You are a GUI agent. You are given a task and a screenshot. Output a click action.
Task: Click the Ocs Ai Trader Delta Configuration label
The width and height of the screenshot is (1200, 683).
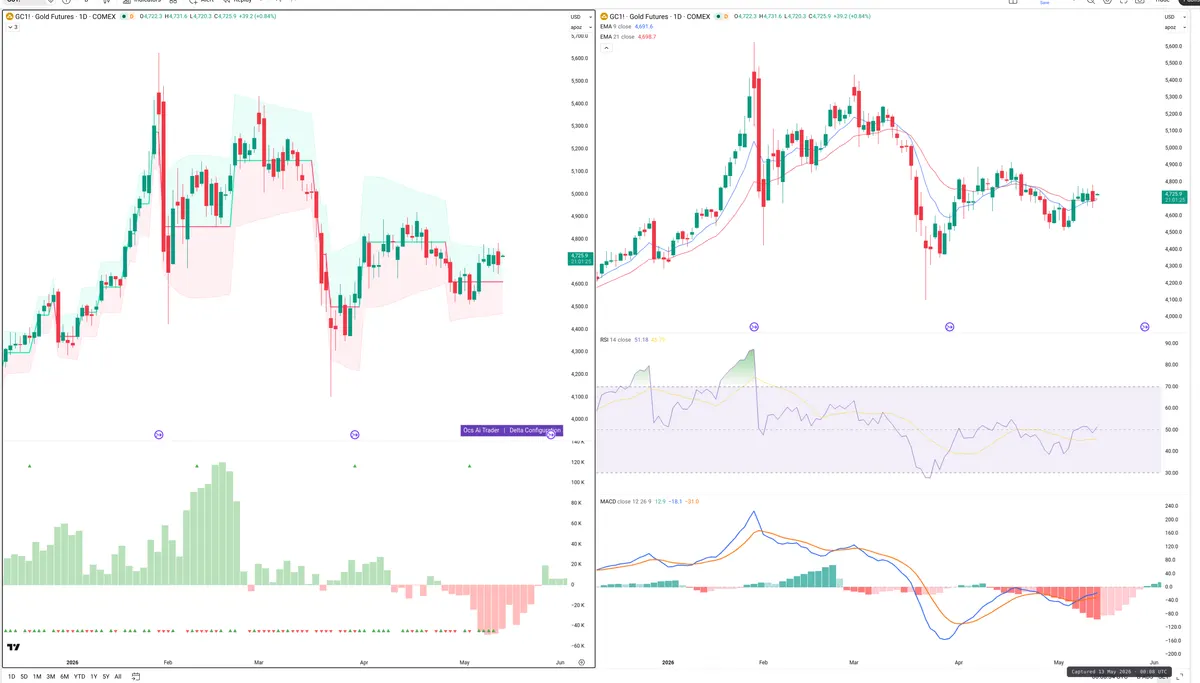[510, 430]
